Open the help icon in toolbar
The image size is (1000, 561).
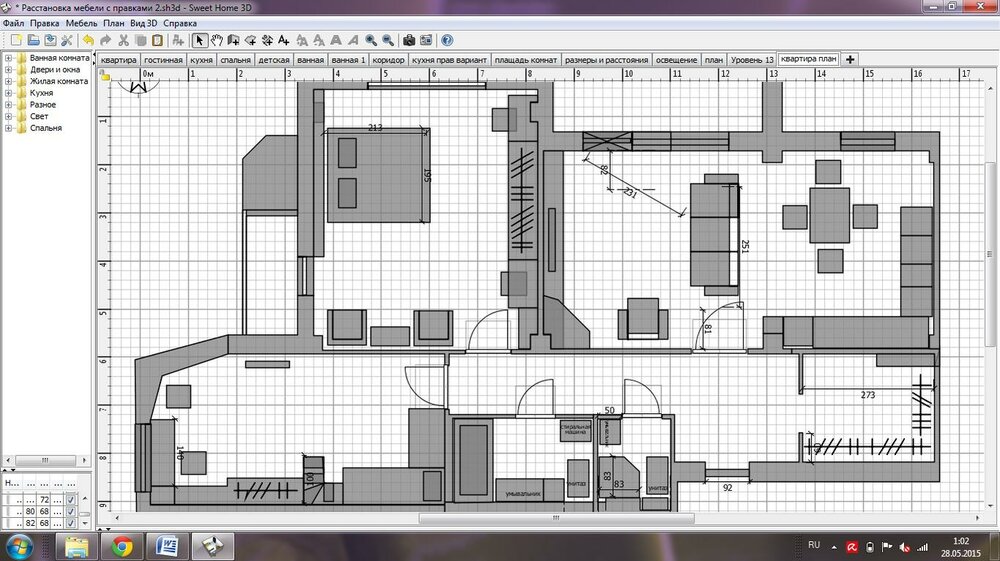(x=447, y=40)
